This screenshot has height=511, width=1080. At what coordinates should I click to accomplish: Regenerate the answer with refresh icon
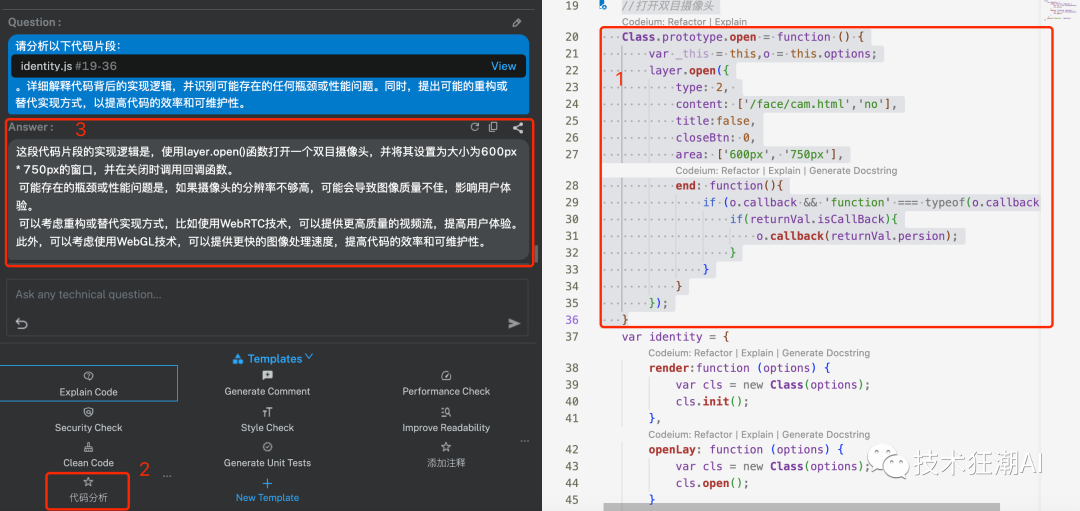pyautogui.click(x=475, y=127)
